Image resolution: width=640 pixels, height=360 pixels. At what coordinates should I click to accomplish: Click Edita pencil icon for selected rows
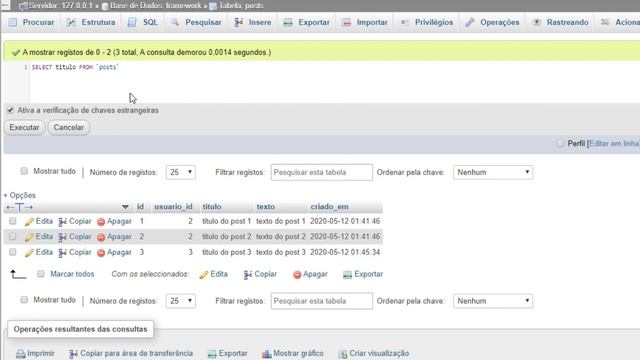(204, 275)
